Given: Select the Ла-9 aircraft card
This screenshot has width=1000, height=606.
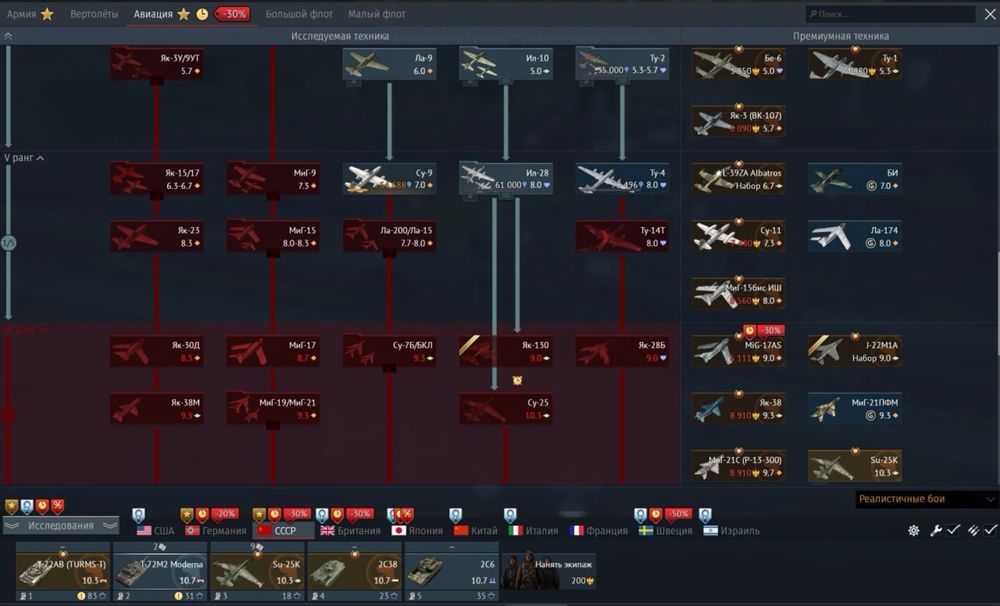Looking at the screenshot, I should pos(390,64).
